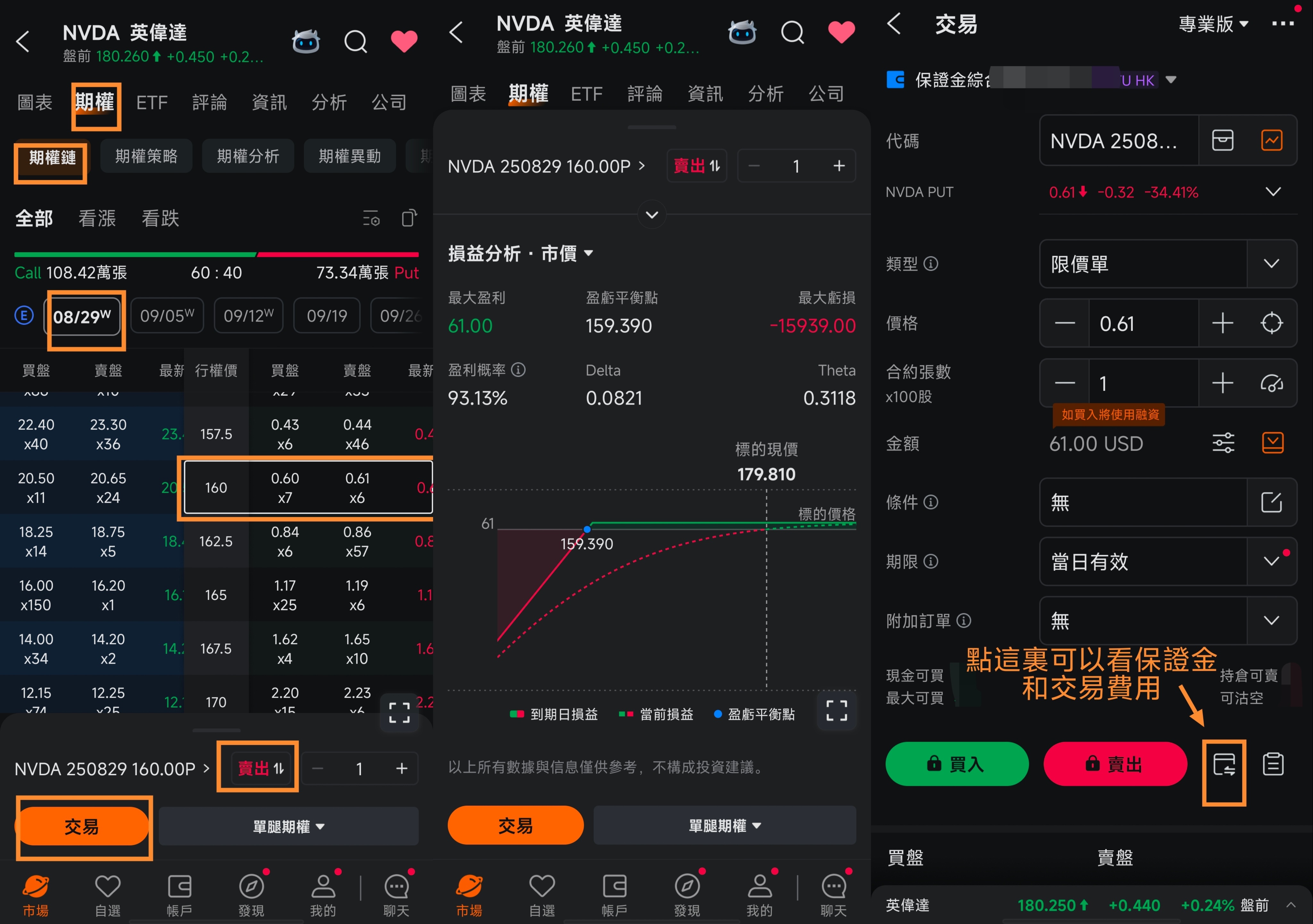
Task: Tap the price target crosshair icon
Action: 1272,323
